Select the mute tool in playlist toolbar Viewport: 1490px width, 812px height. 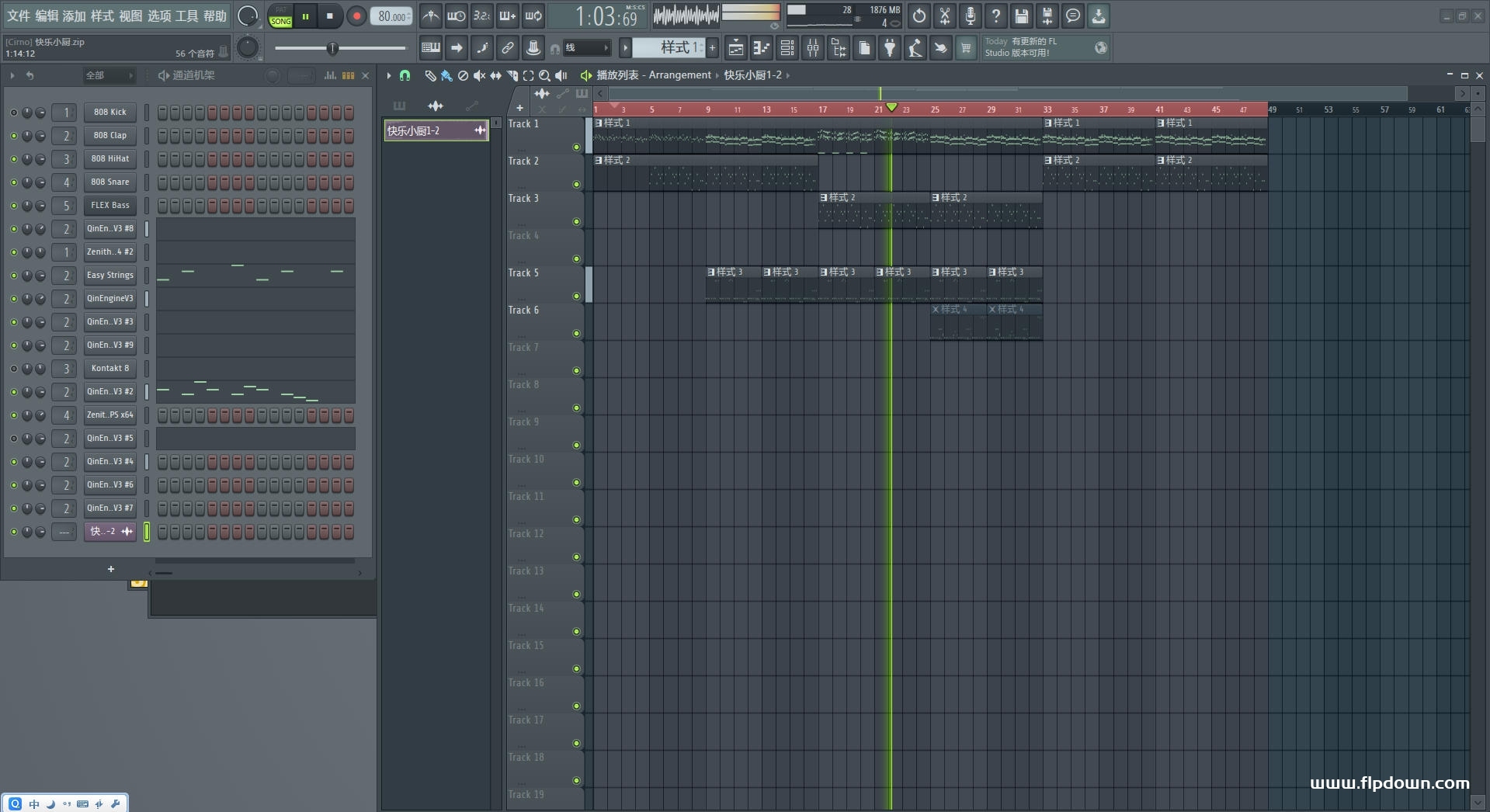tap(479, 75)
